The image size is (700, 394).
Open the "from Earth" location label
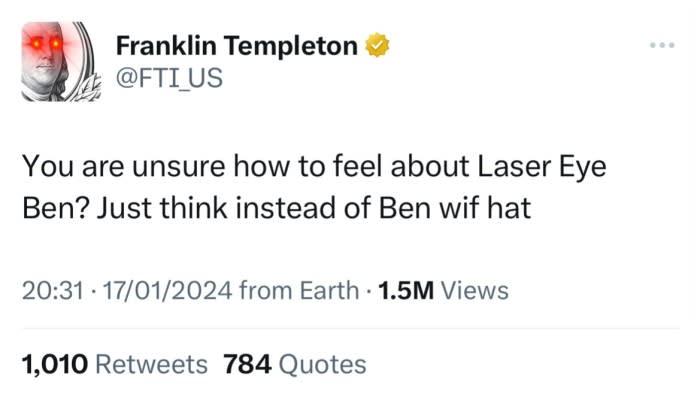coord(299,290)
